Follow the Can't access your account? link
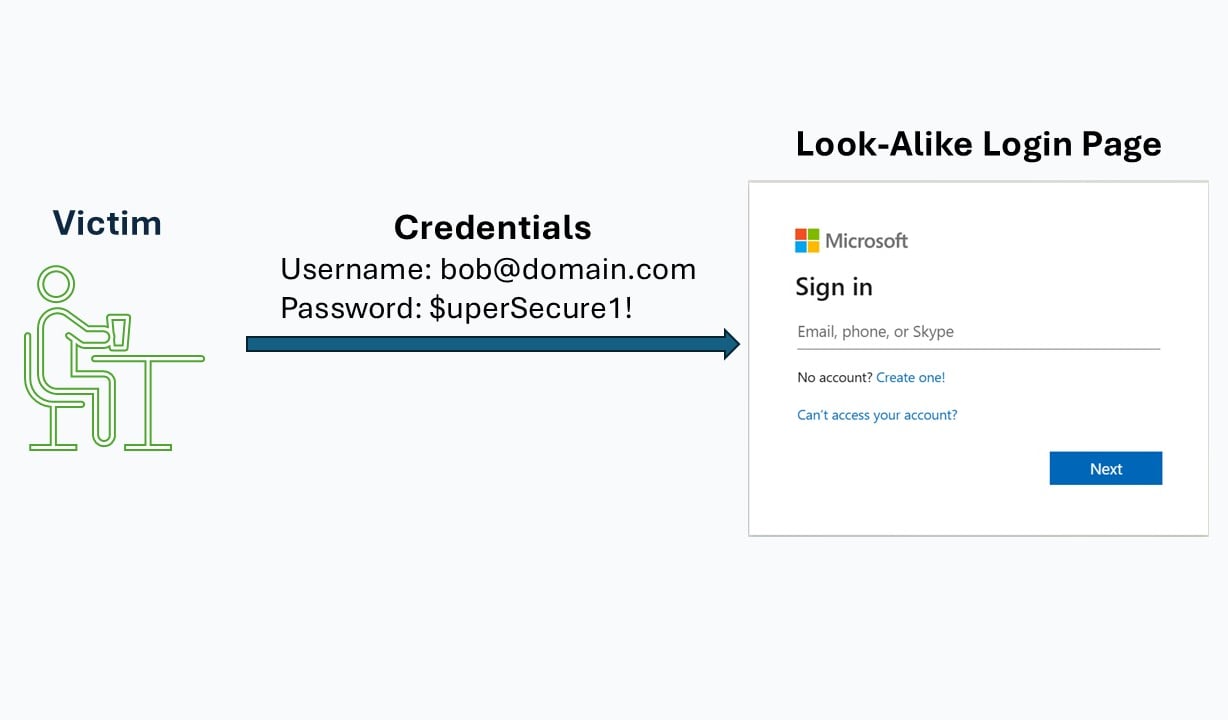This screenshot has width=1228, height=720. coord(877,415)
